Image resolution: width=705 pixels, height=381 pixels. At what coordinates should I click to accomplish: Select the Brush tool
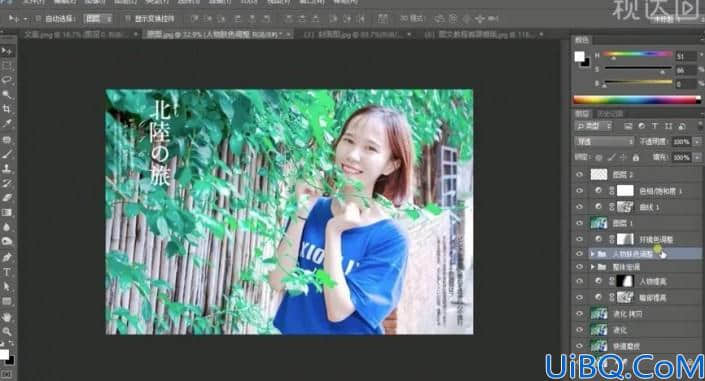(x=7, y=154)
